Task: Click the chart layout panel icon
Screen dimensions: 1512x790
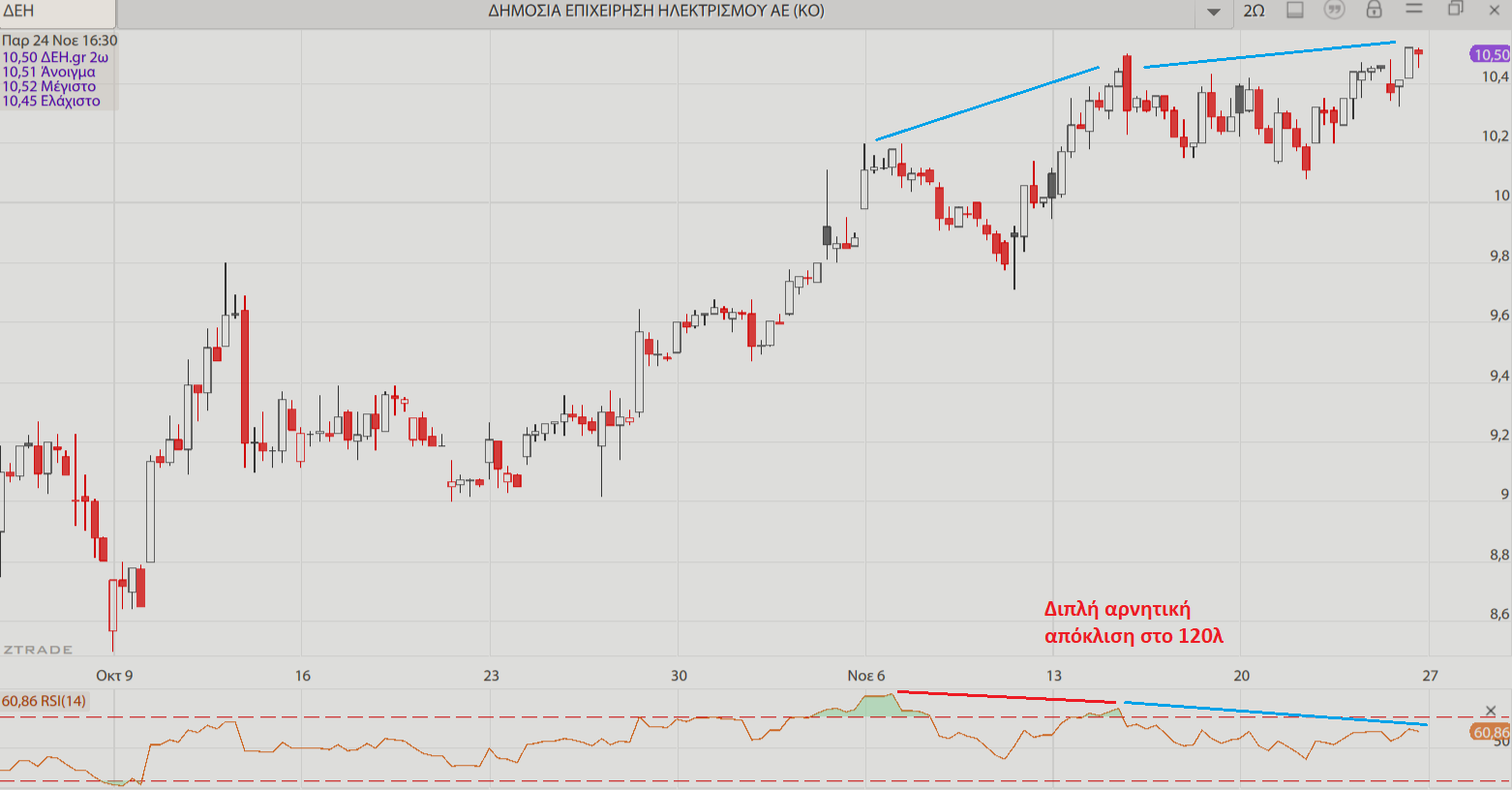Action: [x=1294, y=10]
